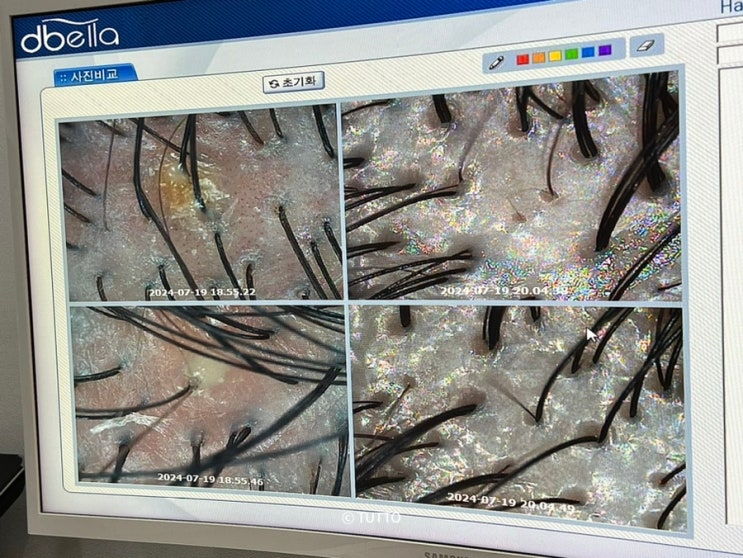
Task: Pick the red color swatch
Action: (522, 59)
